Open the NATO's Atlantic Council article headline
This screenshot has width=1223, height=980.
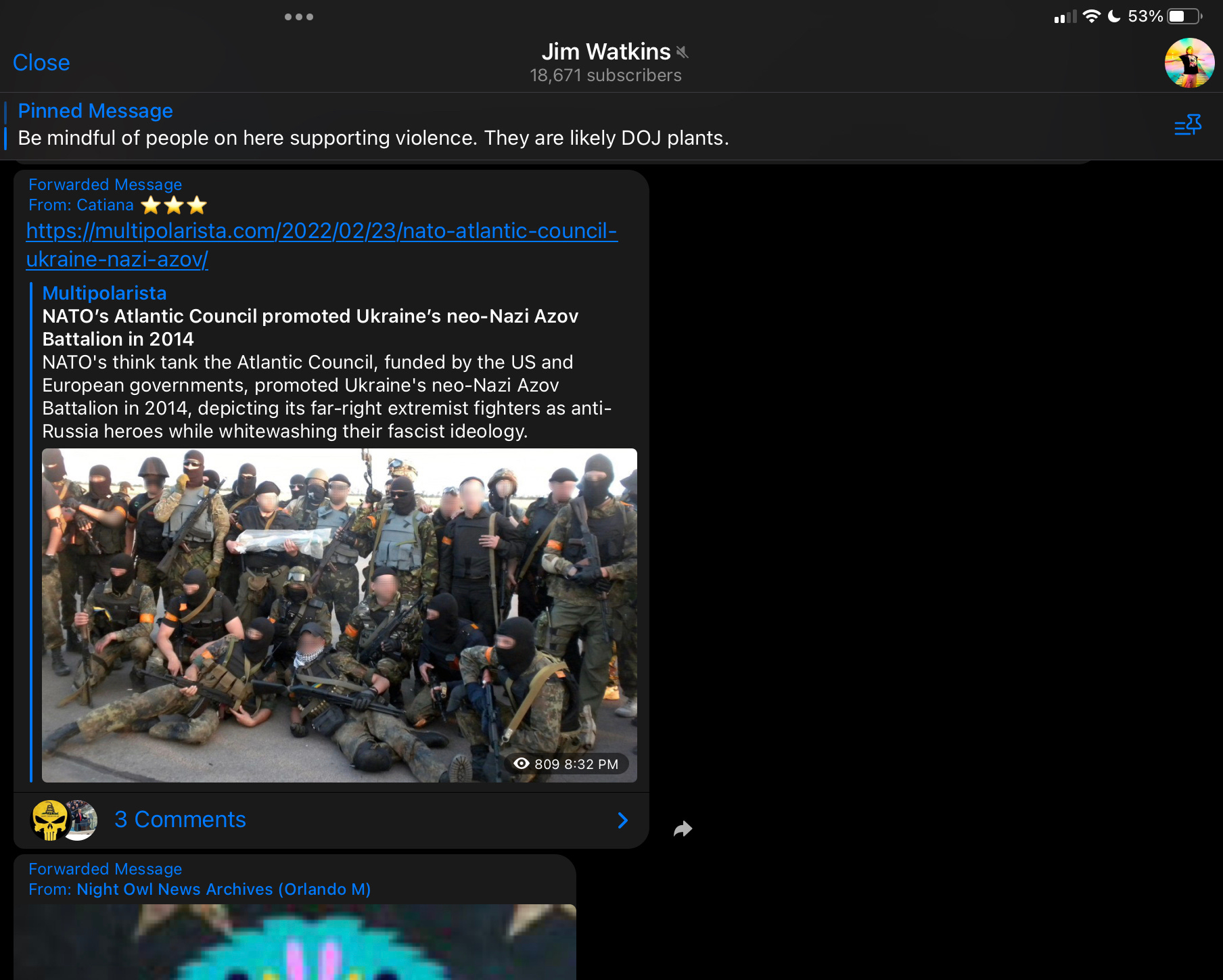click(x=310, y=327)
